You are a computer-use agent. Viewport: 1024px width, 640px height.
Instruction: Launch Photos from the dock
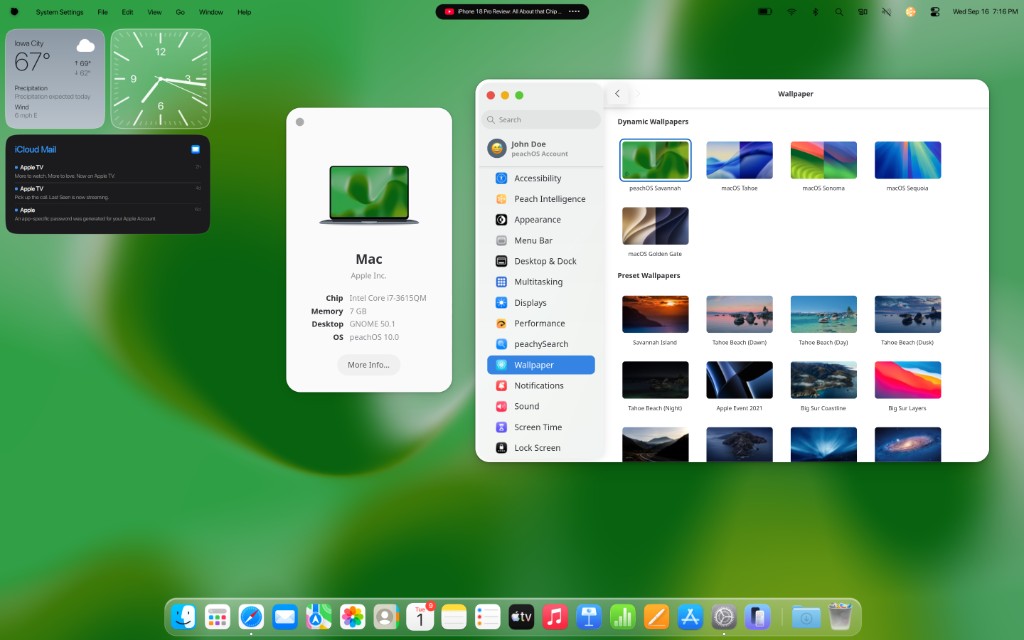point(353,616)
